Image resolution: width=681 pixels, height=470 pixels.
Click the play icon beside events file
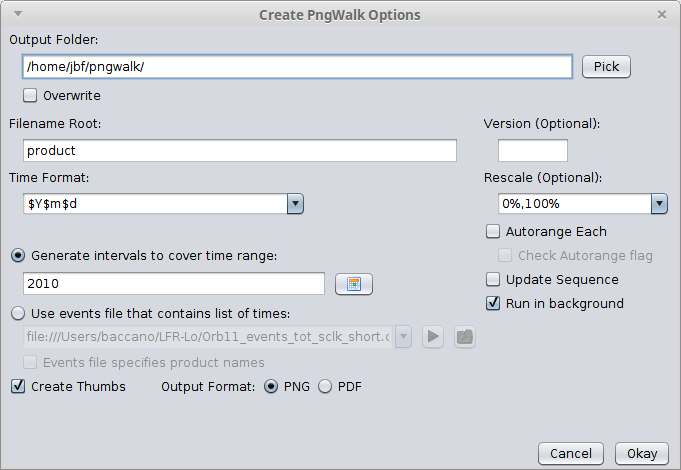click(433, 337)
